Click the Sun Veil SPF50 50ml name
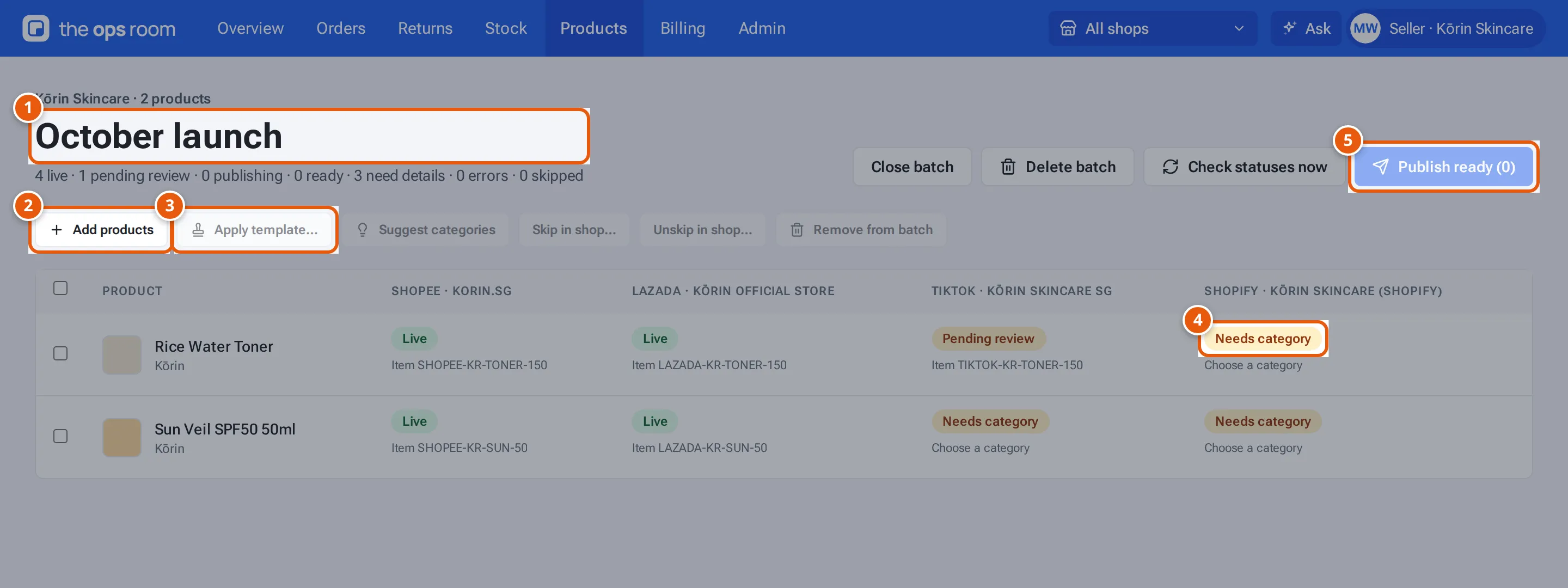Screen dimensions: 1568x588 pos(225,429)
